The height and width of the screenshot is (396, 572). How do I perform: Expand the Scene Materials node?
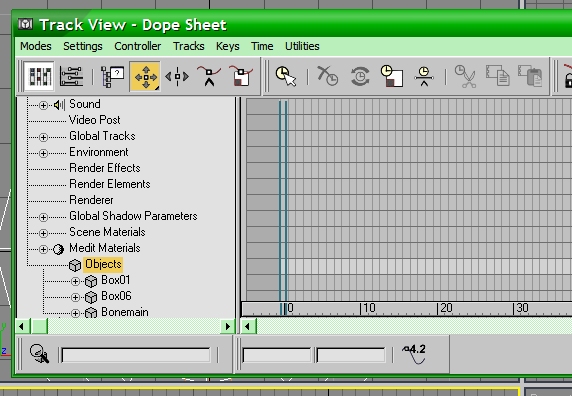[x=43, y=233]
